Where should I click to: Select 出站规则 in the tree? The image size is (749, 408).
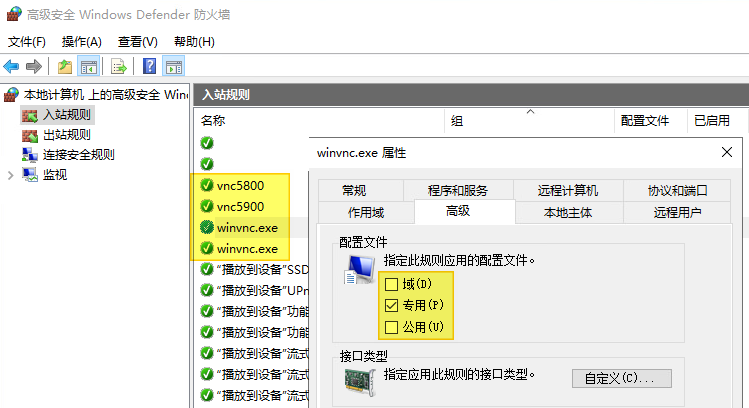(x=66, y=135)
